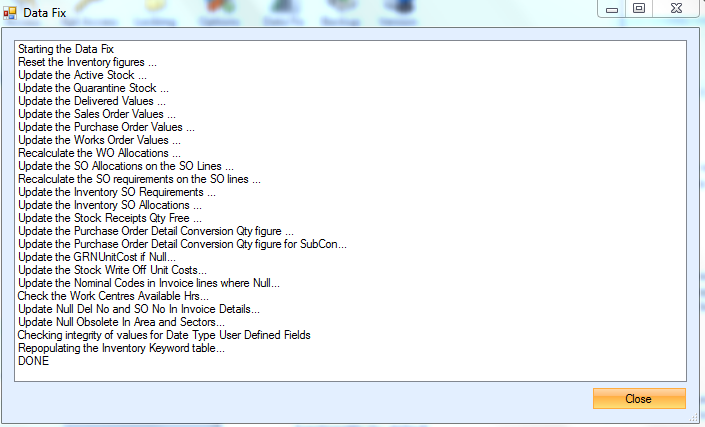Select 'Update the Inventory SO Requirements ...' line
This screenshot has width=705, height=427.
pos(117,192)
